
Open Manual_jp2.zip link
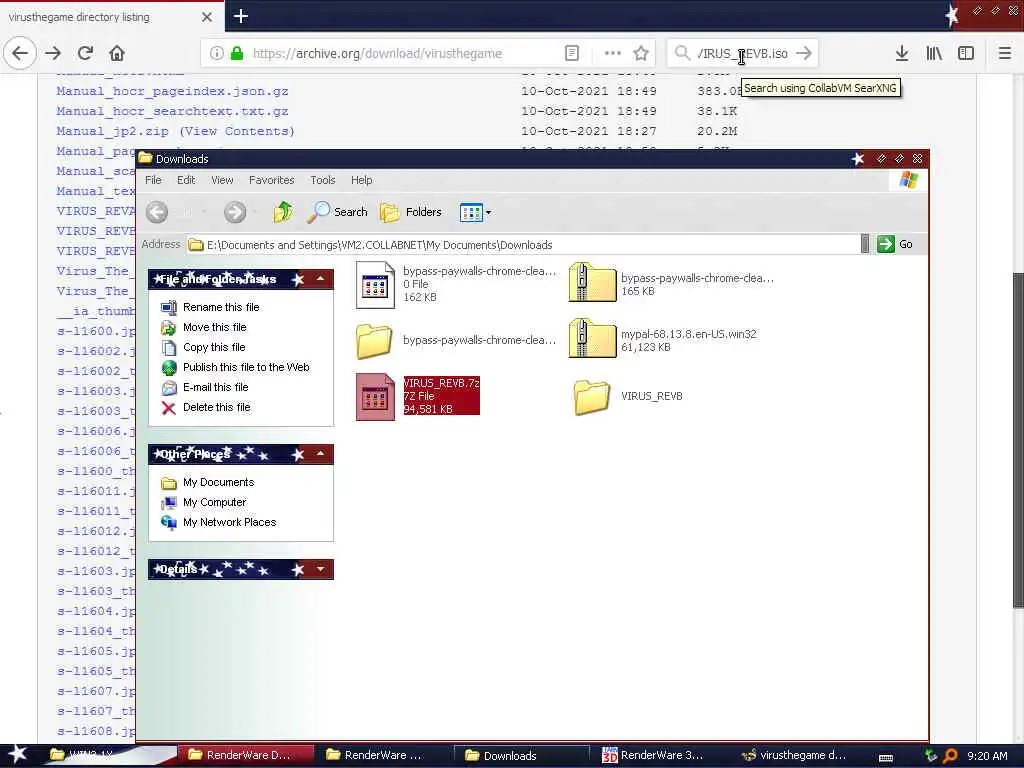(112, 131)
